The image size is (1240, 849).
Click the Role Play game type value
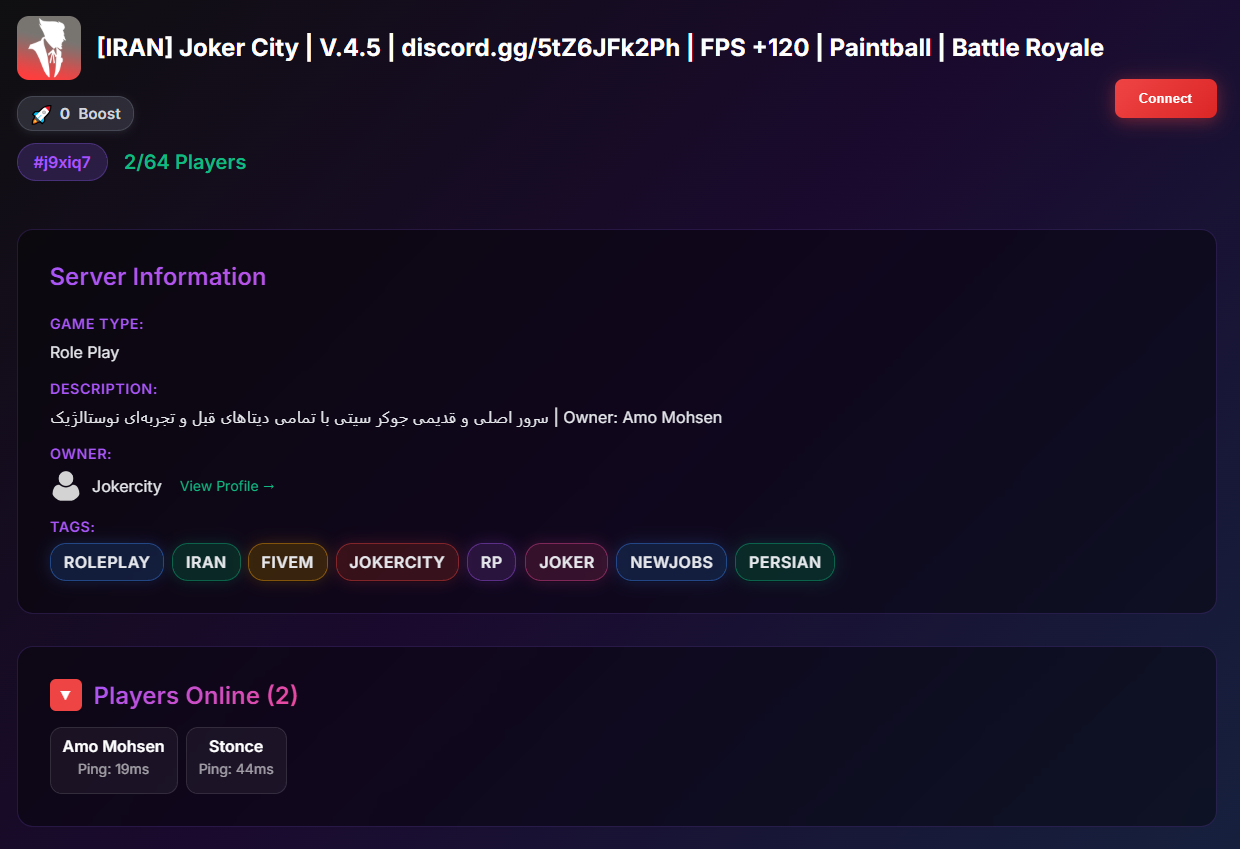[85, 352]
